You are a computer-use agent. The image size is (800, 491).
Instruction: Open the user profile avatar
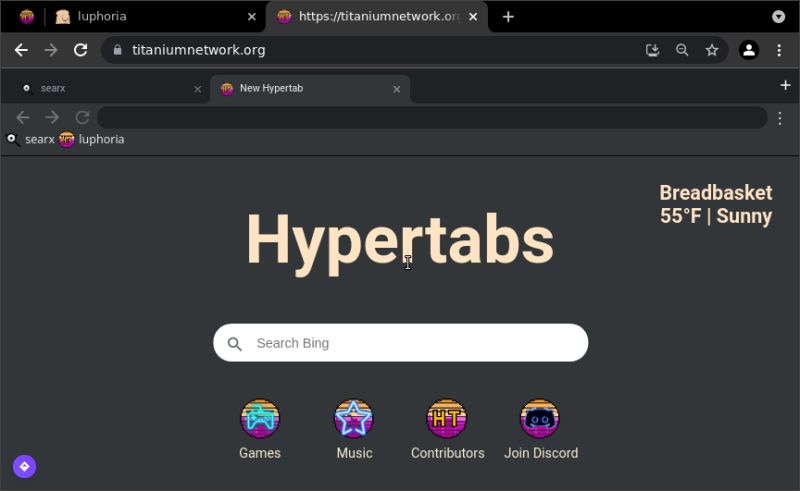(x=749, y=50)
